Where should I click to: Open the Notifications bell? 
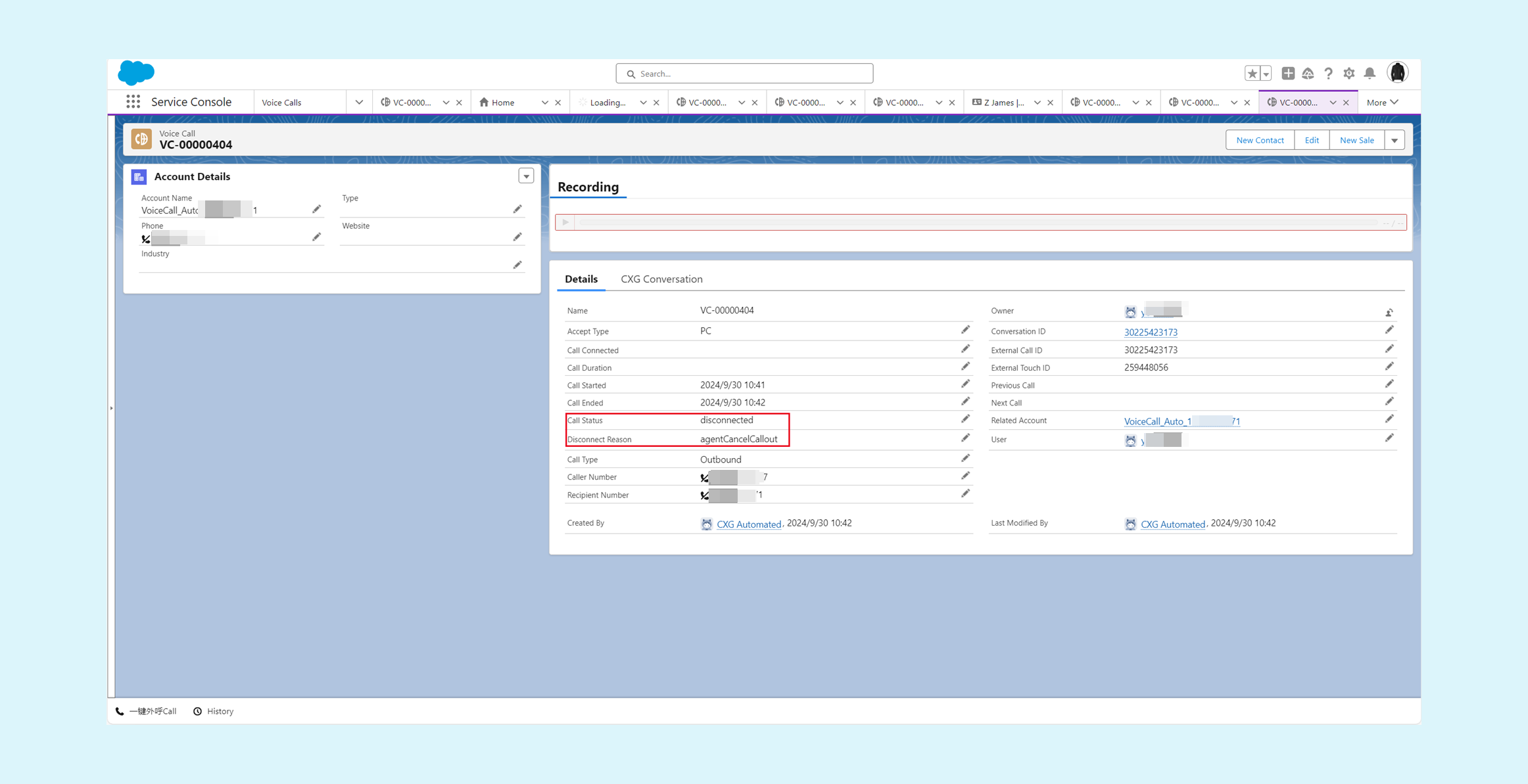1370,74
